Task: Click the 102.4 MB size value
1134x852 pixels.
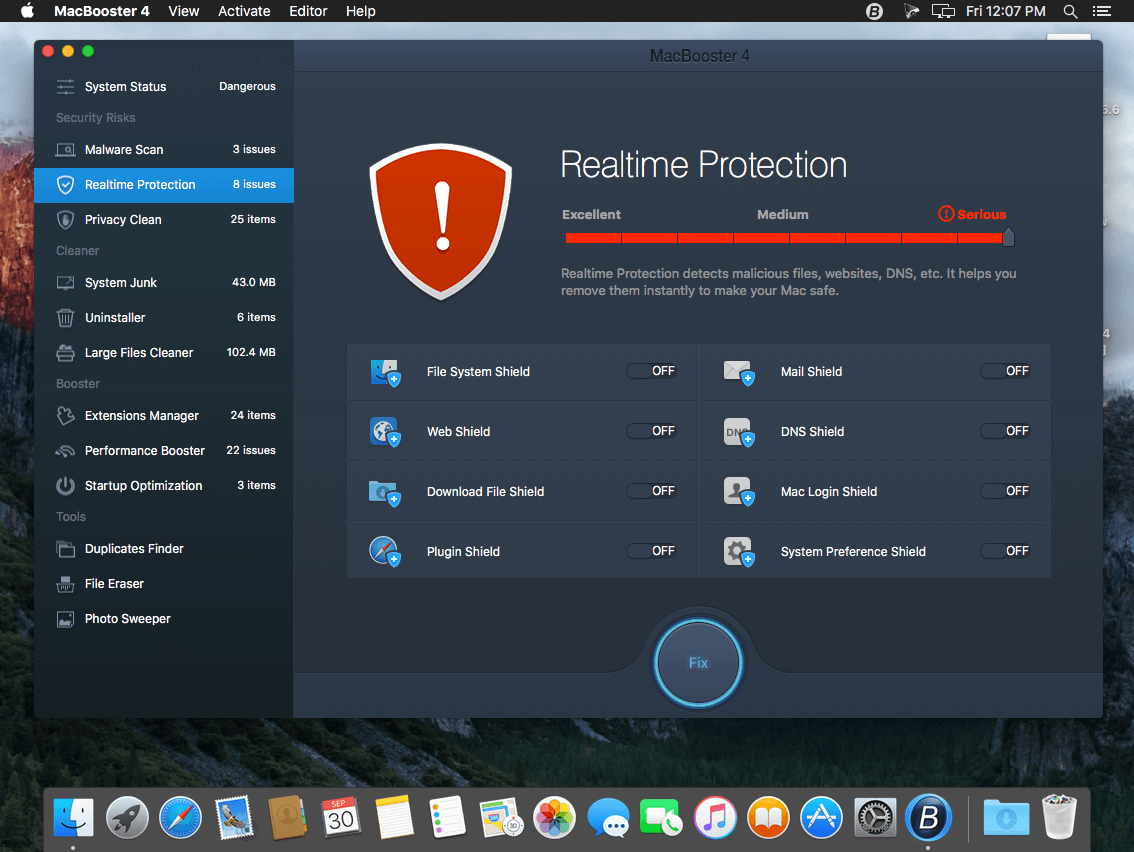Action: pyautogui.click(x=251, y=352)
